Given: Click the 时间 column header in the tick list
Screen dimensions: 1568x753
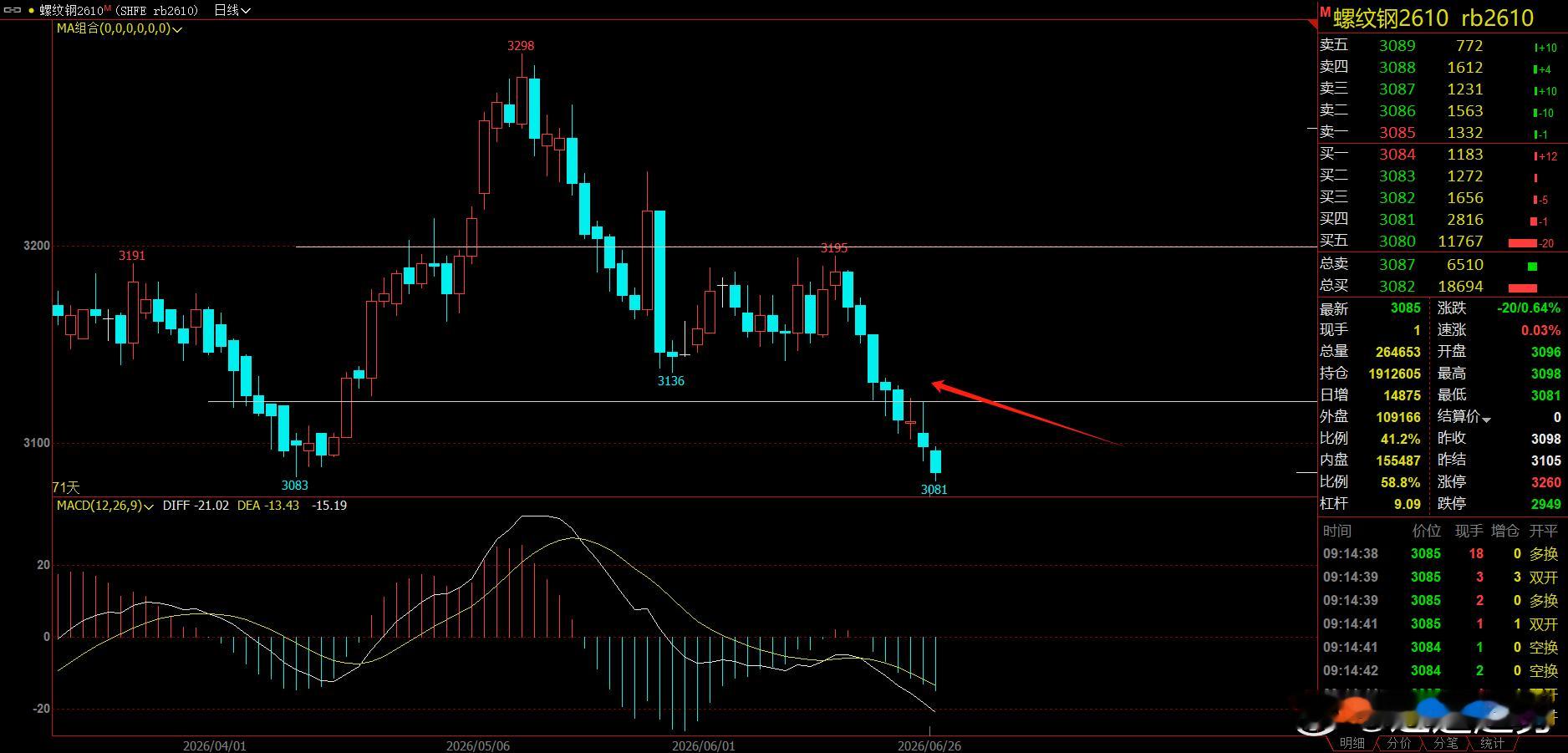Looking at the screenshot, I should click(1336, 531).
